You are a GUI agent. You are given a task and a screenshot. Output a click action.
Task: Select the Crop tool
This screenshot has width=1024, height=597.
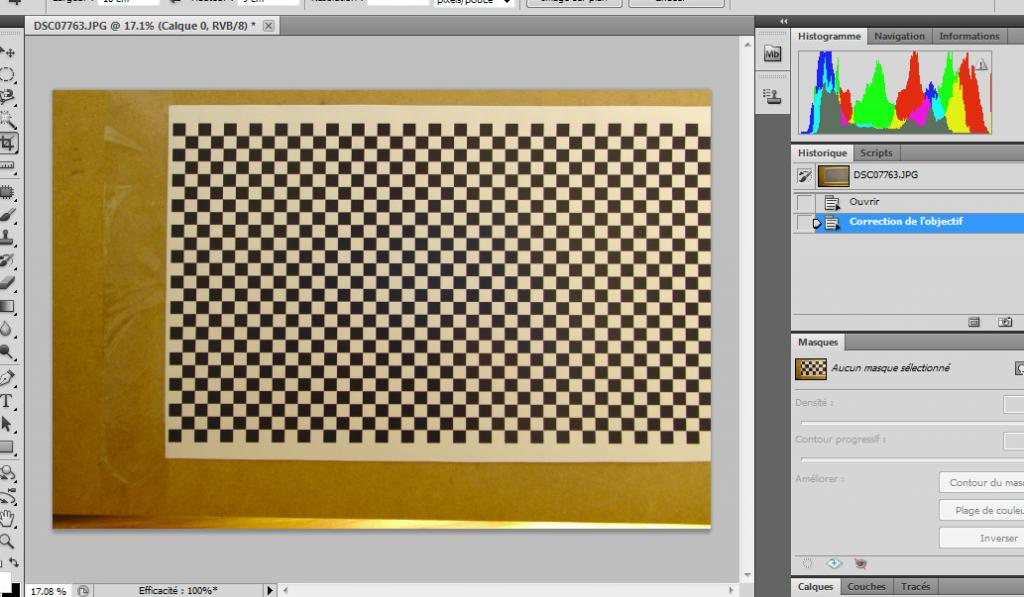point(8,143)
